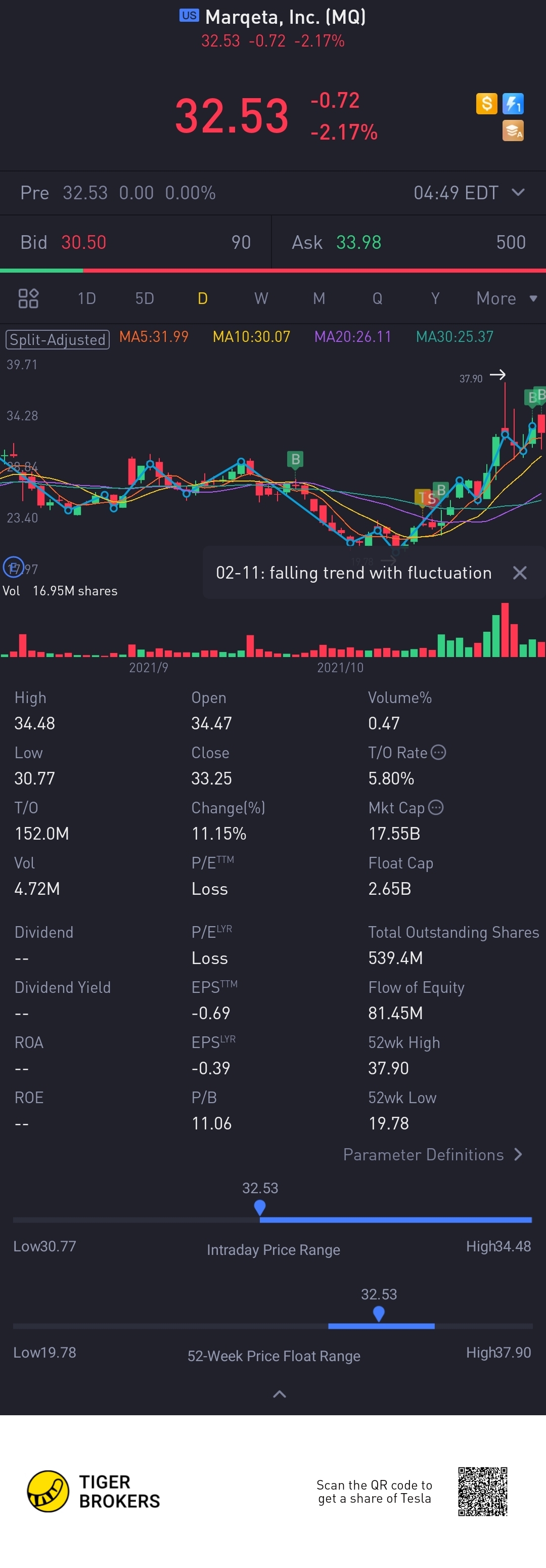Image resolution: width=546 pixels, height=1568 pixels.
Task: Switch to the W weekly chart tab
Action: (x=260, y=298)
